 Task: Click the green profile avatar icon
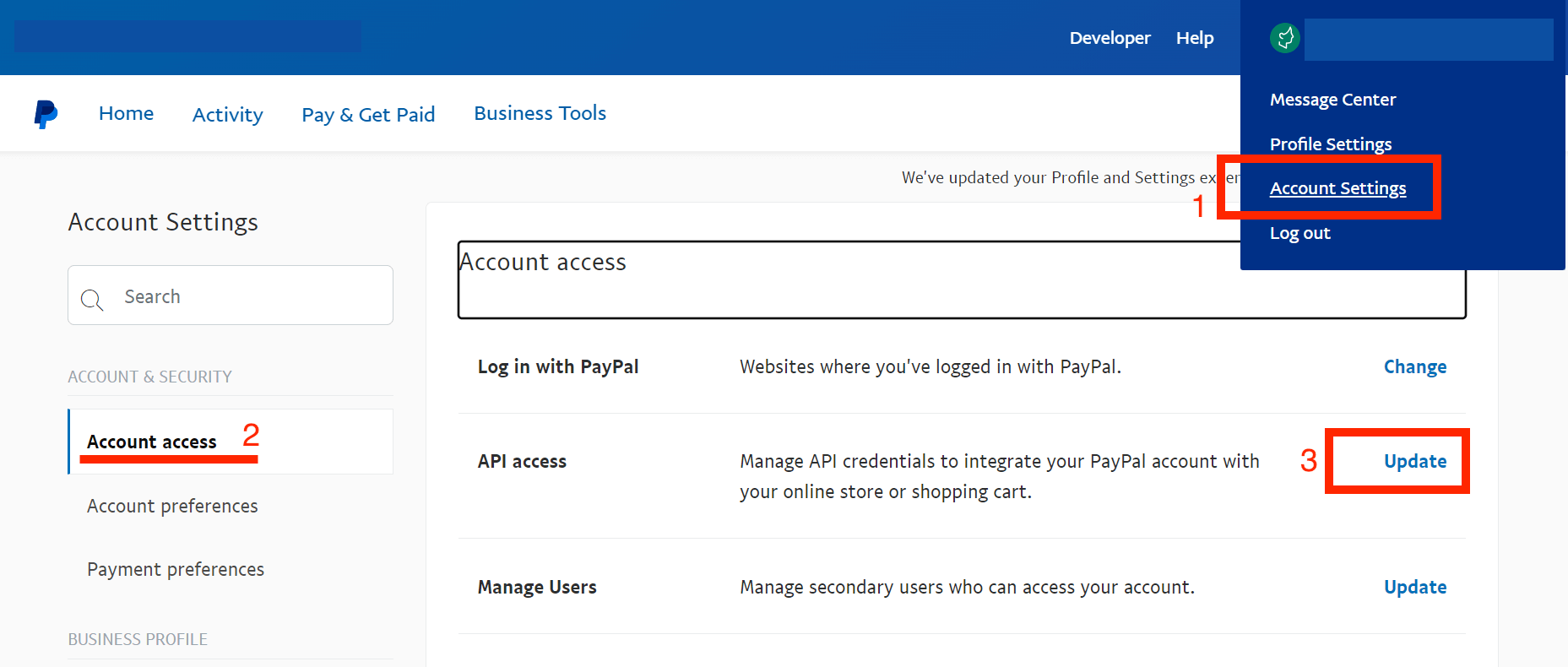[1284, 38]
